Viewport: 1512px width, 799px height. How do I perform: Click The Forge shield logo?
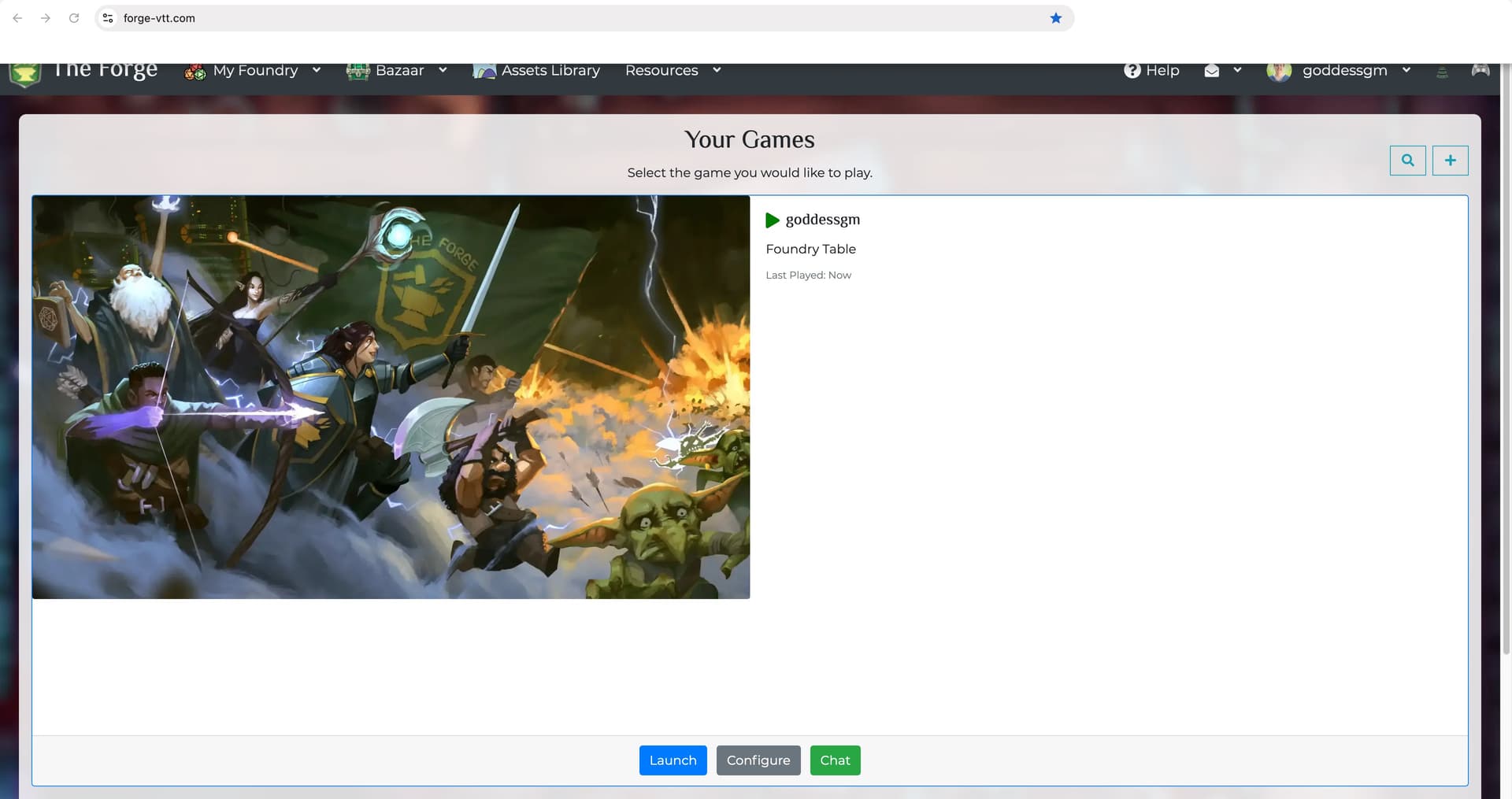coord(24,75)
